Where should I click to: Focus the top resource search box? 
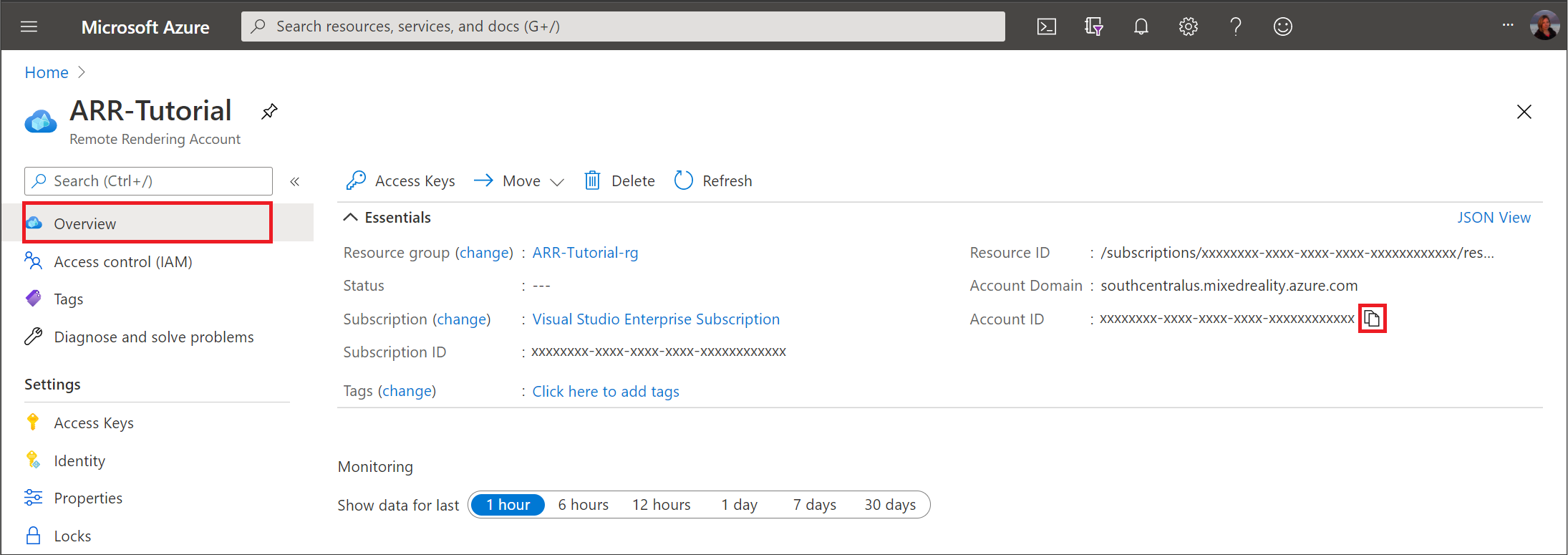click(x=623, y=26)
